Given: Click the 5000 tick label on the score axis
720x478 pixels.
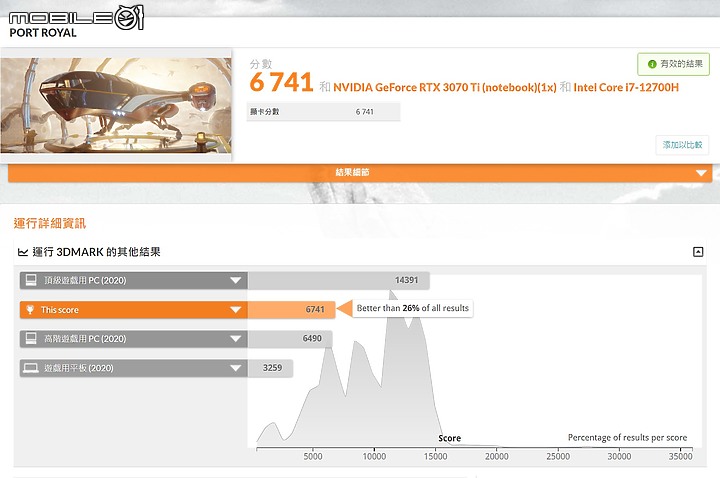Looking at the screenshot, I should [x=313, y=456].
